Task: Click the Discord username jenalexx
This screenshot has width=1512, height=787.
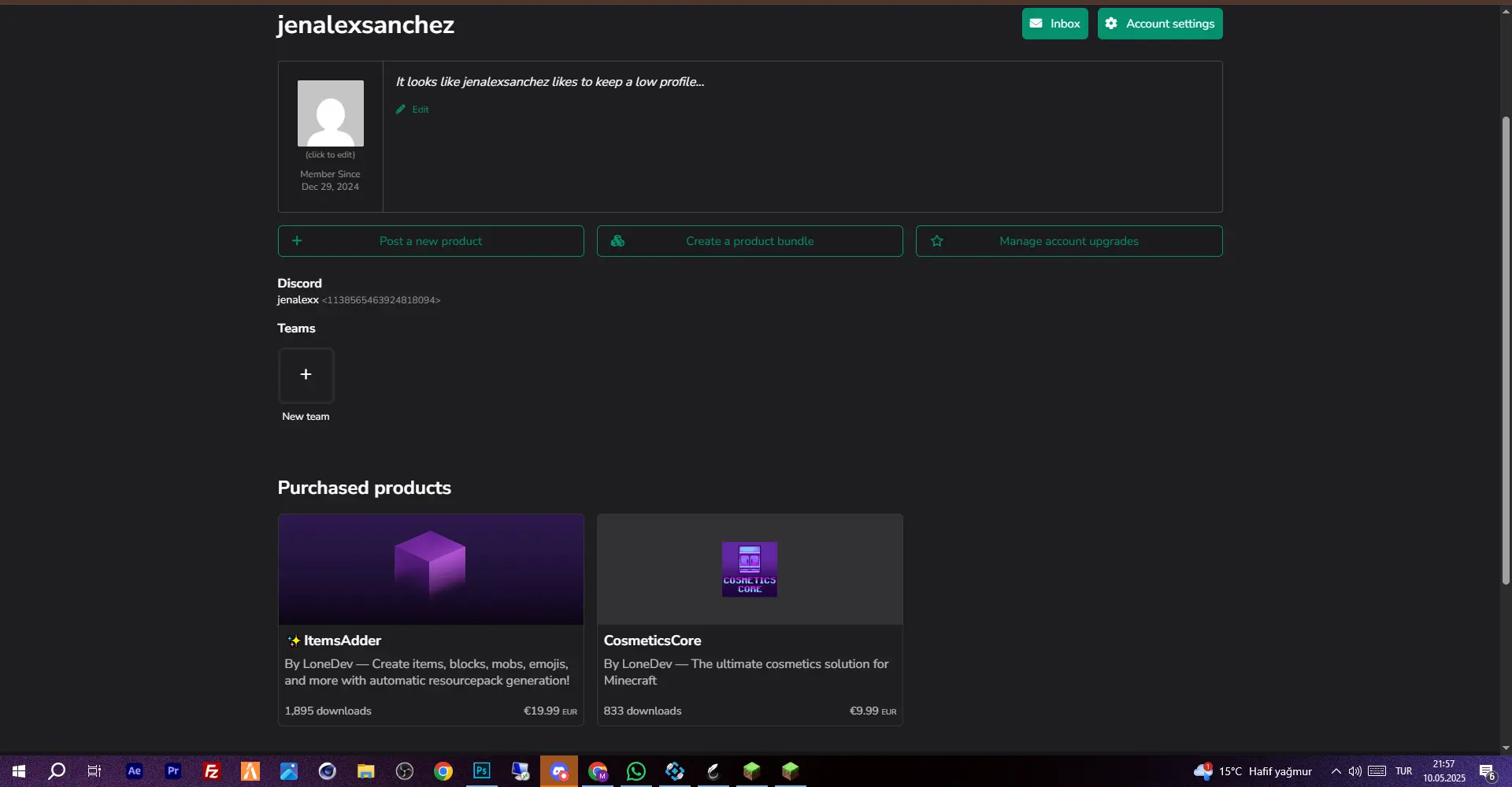Action: [x=298, y=300]
